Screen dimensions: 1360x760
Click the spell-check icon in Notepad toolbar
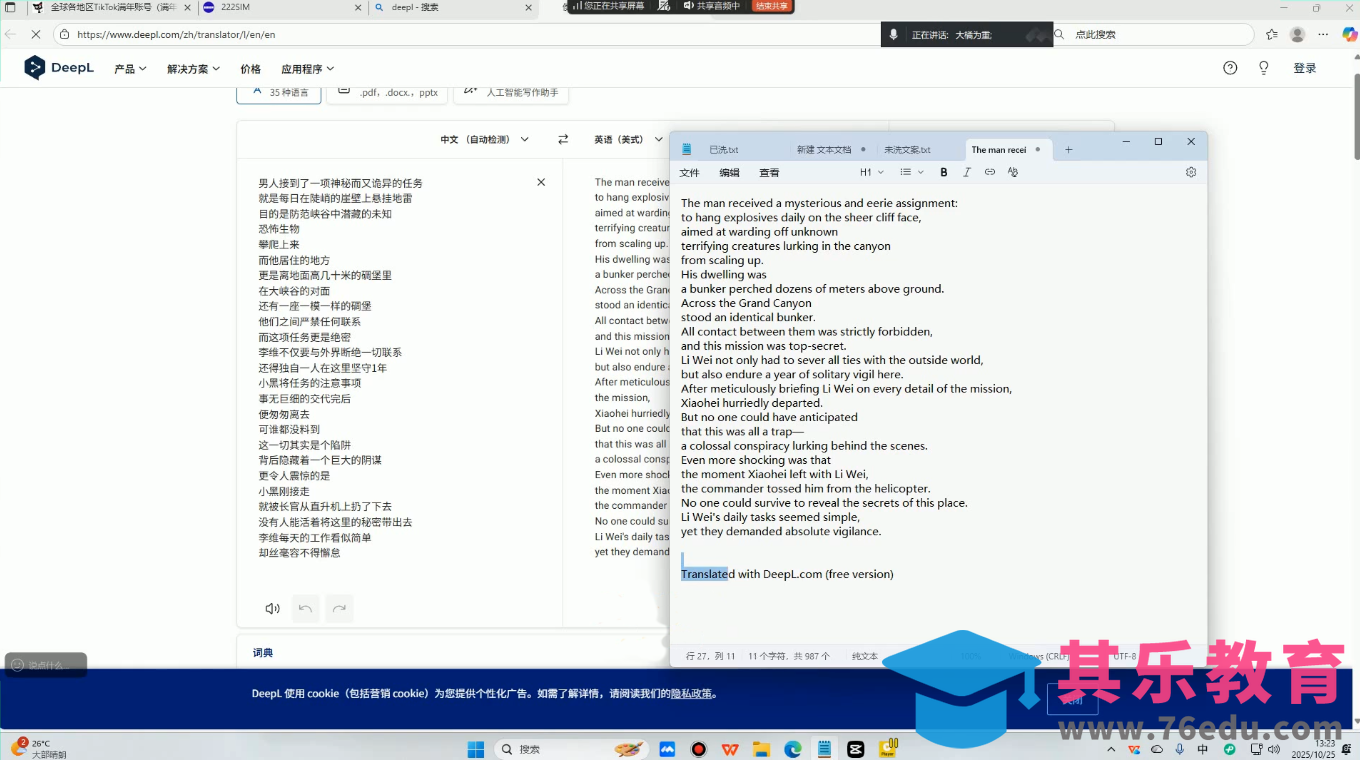[1012, 172]
